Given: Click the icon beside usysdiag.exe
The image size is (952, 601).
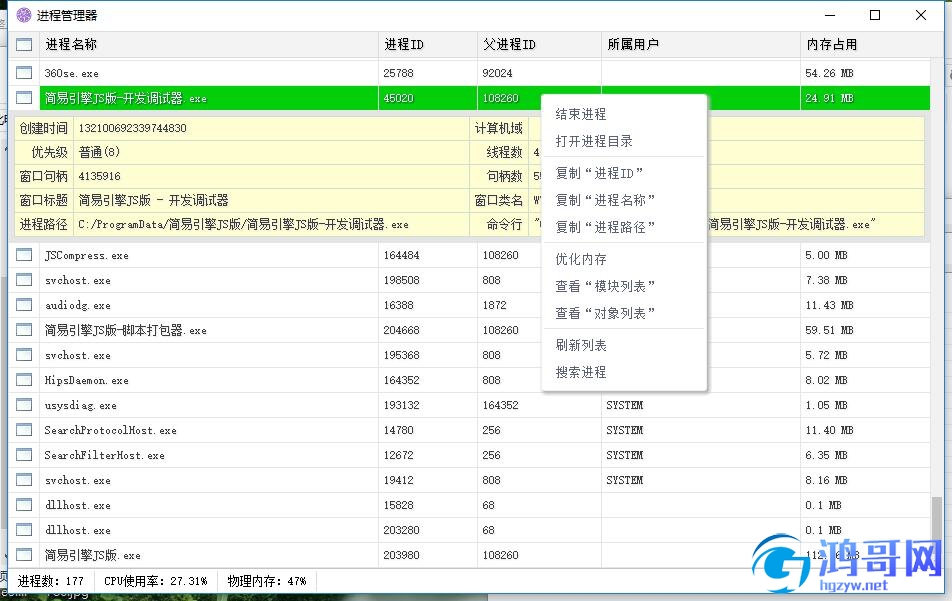Looking at the screenshot, I should click(x=24, y=405).
